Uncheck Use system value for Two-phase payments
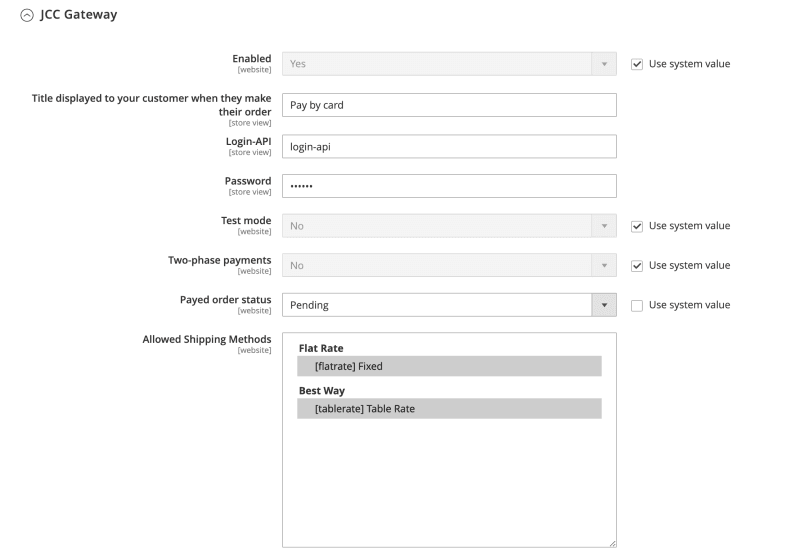The height and width of the screenshot is (558, 800). click(637, 265)
